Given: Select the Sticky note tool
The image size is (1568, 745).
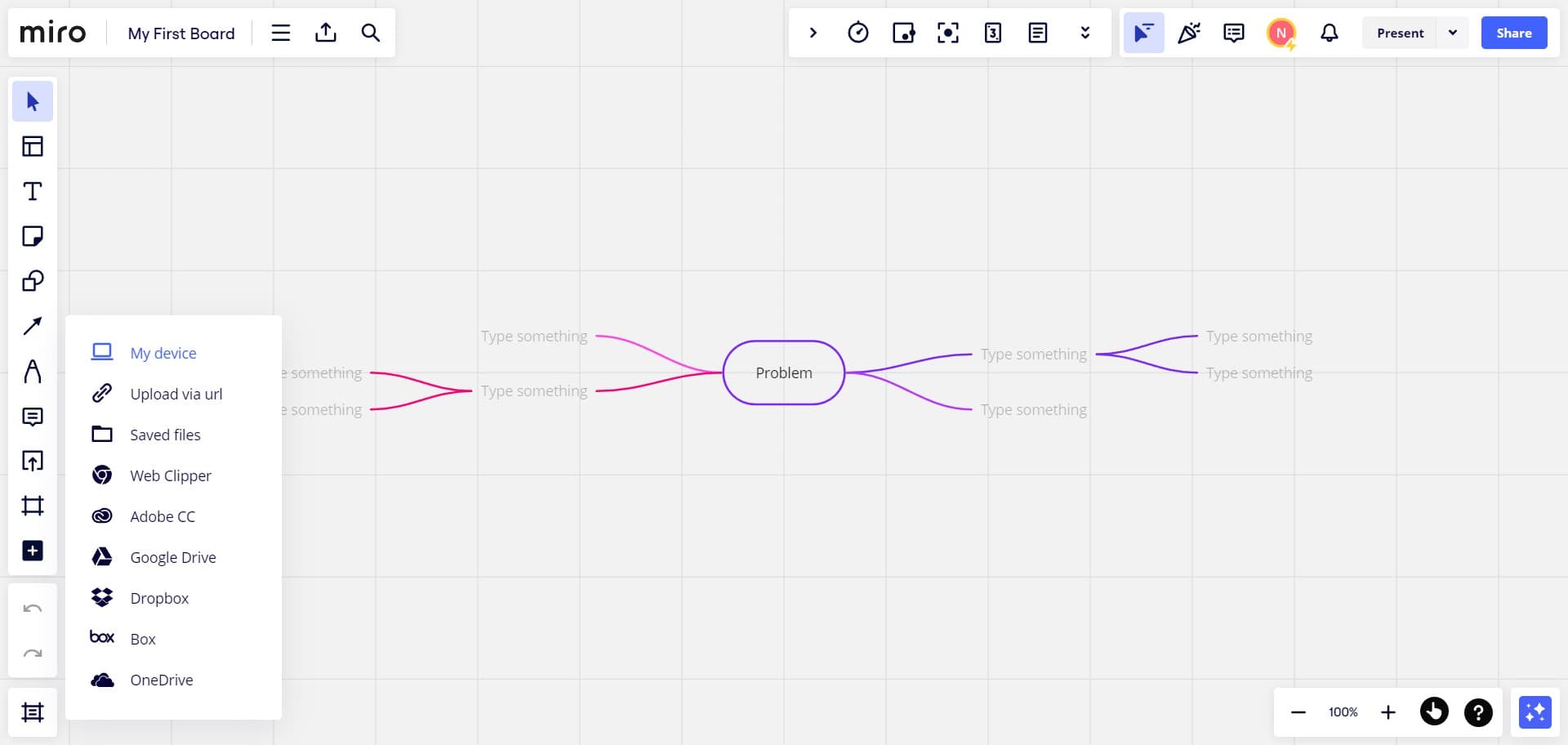Looking at the screenshot, I should tap(33, 236).
